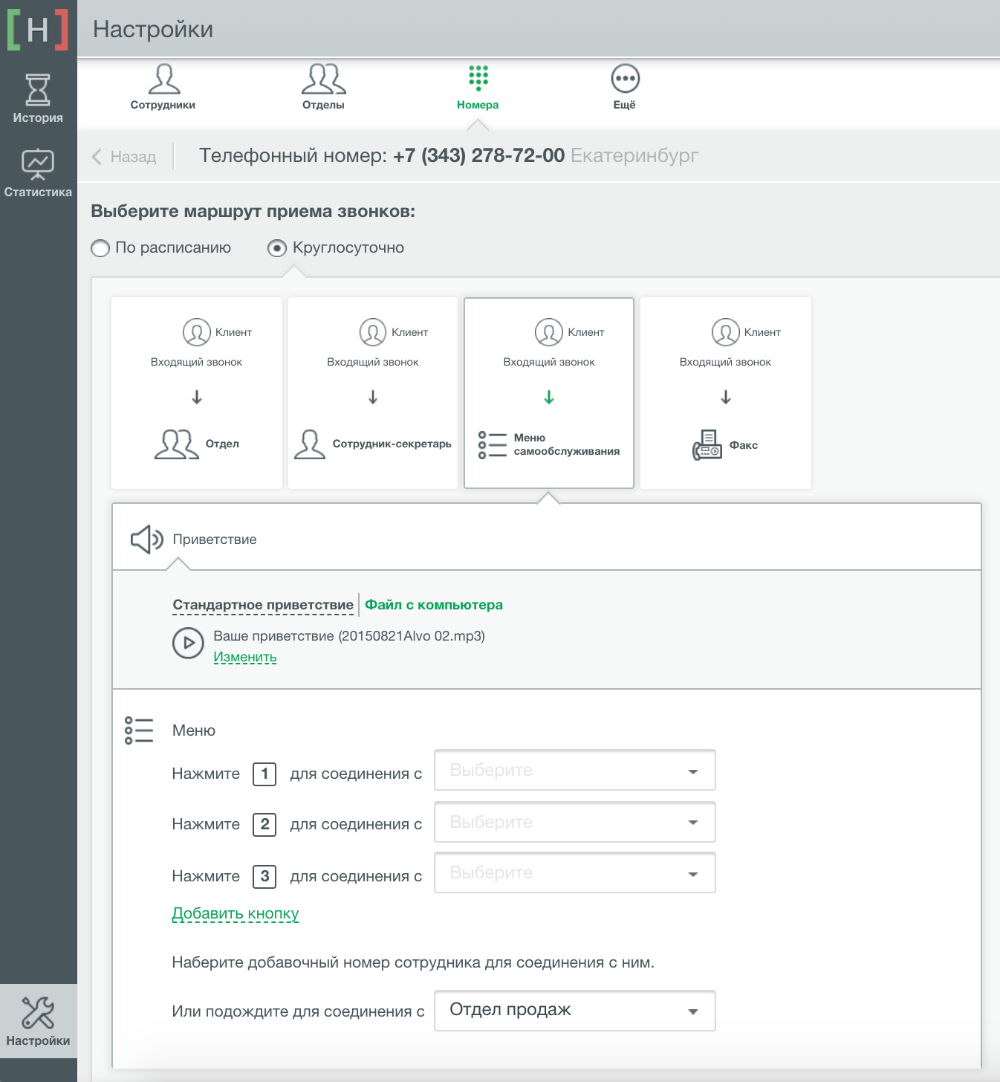Click the person icon beside Сотрудник-секретарь
Screen dimensions: 1000x1082
point(309,444)
